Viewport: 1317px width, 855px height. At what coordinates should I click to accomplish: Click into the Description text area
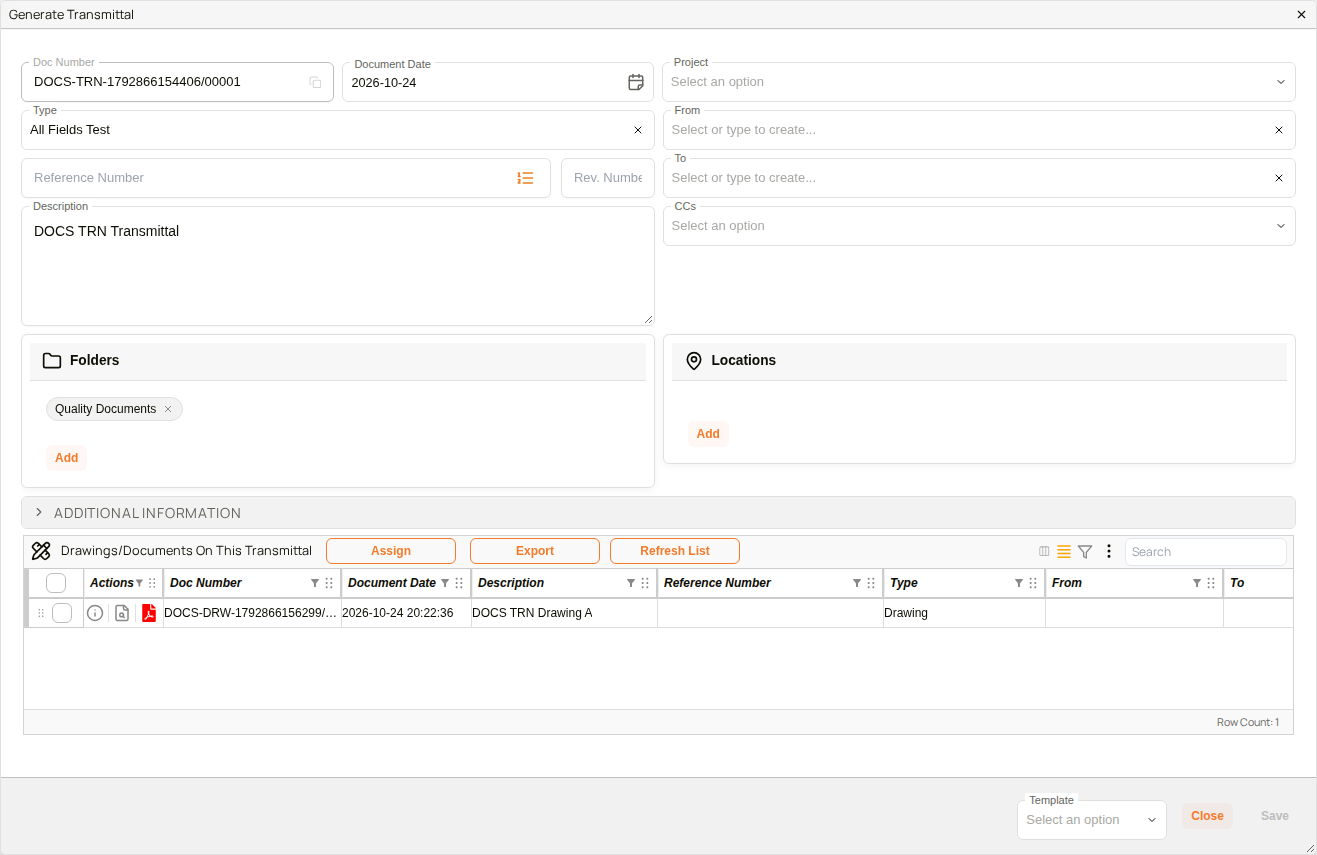338,266
